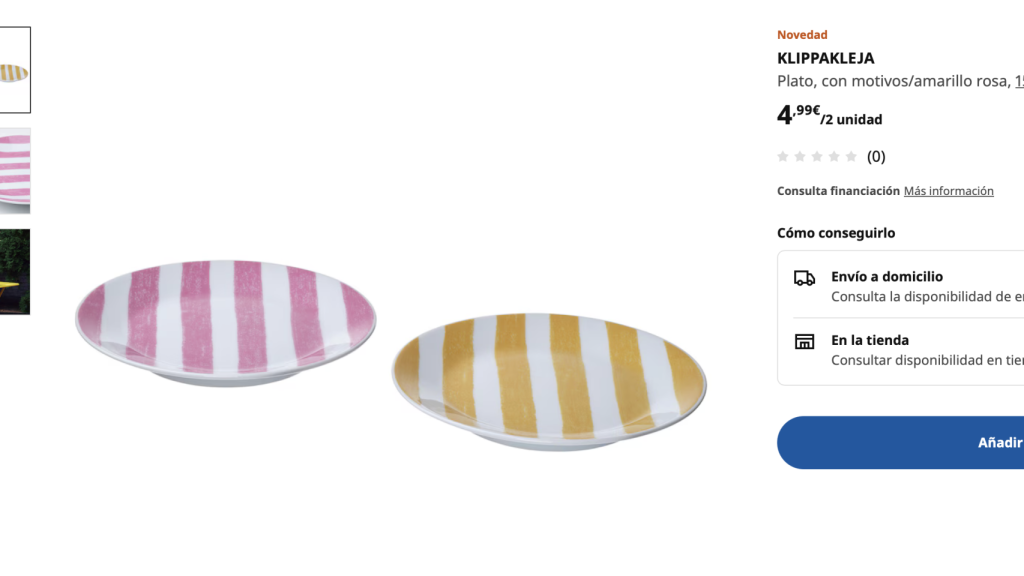Click the Novedad label
This screenshot has width=1024, height=576.
(802, 34)
